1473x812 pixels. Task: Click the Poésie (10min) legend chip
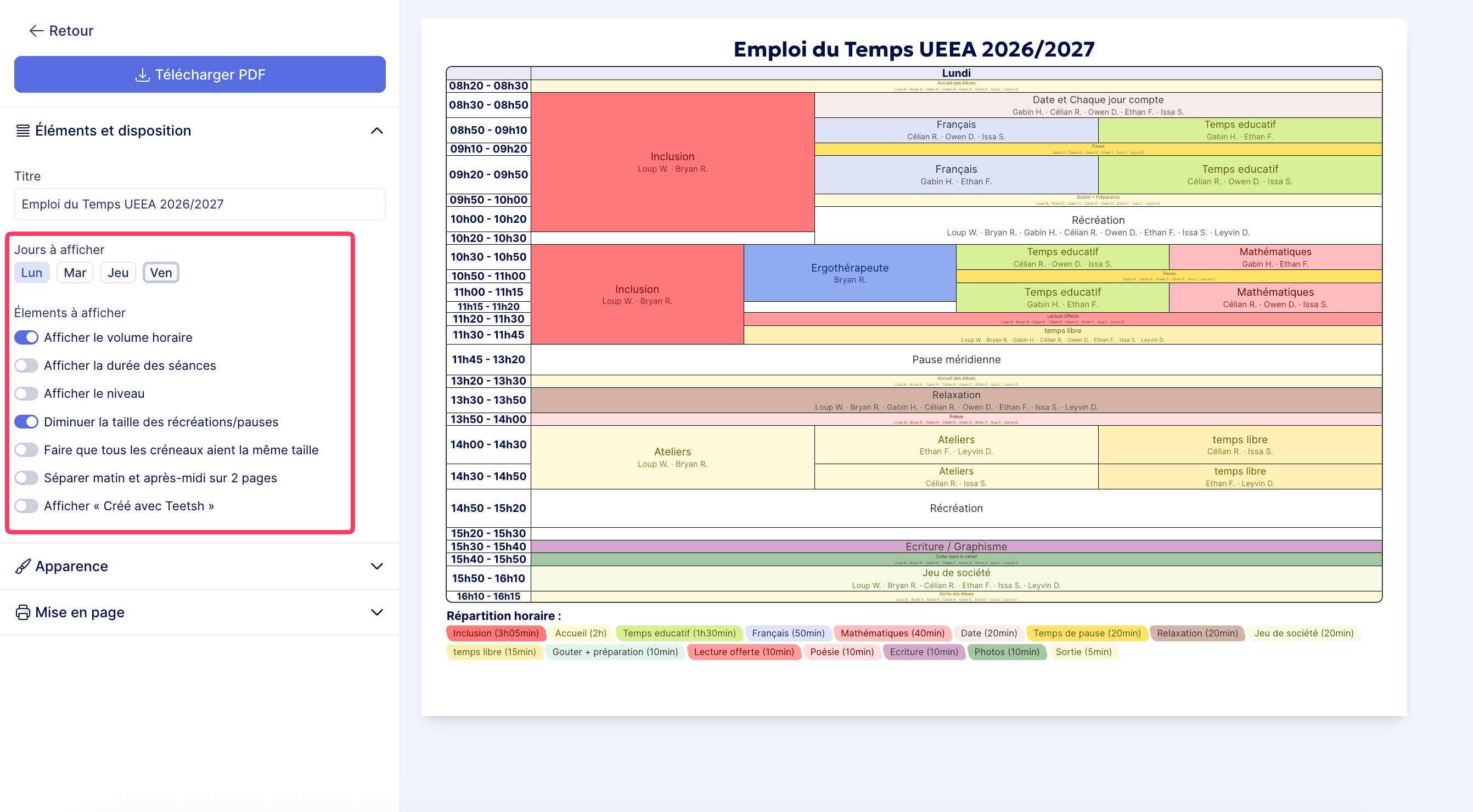842,652
